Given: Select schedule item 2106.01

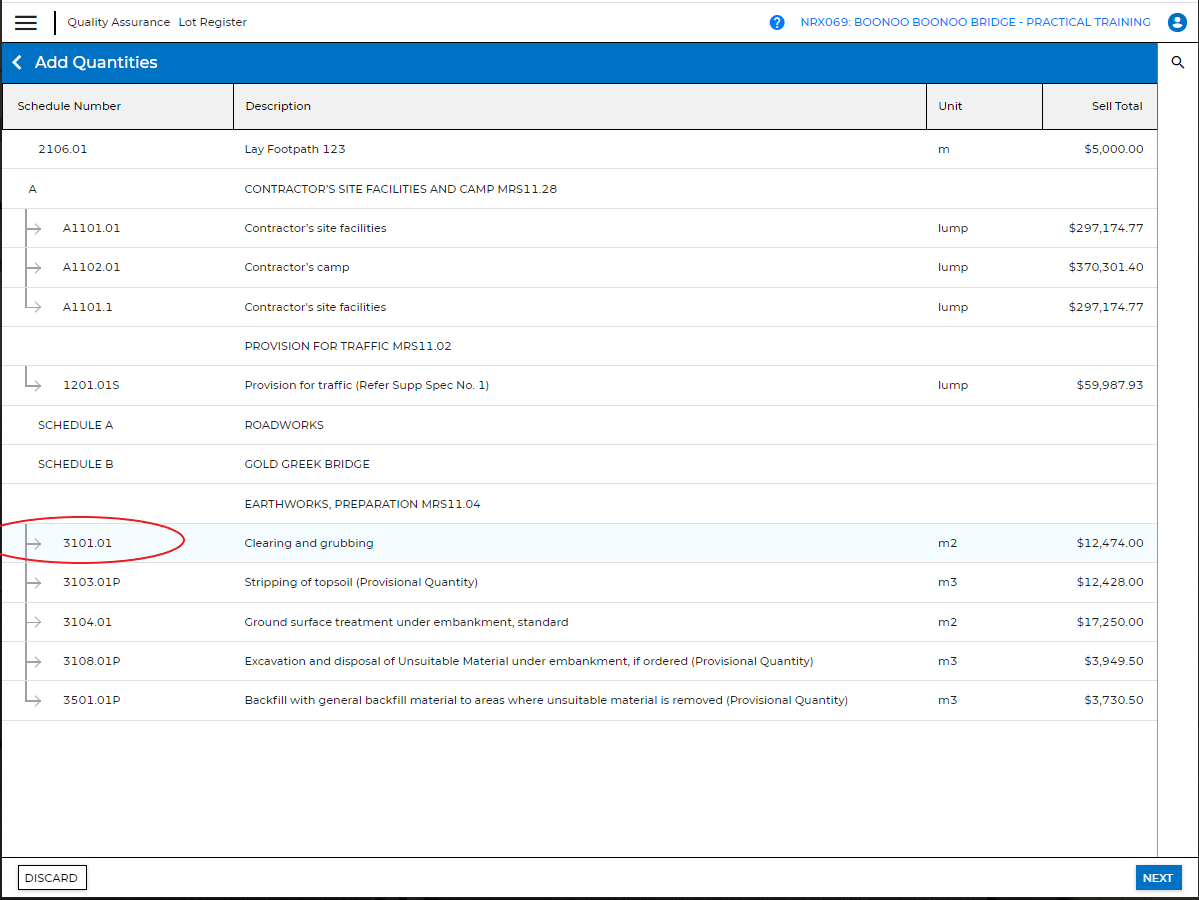Looking at the screenshot, I should coord(63,149).
